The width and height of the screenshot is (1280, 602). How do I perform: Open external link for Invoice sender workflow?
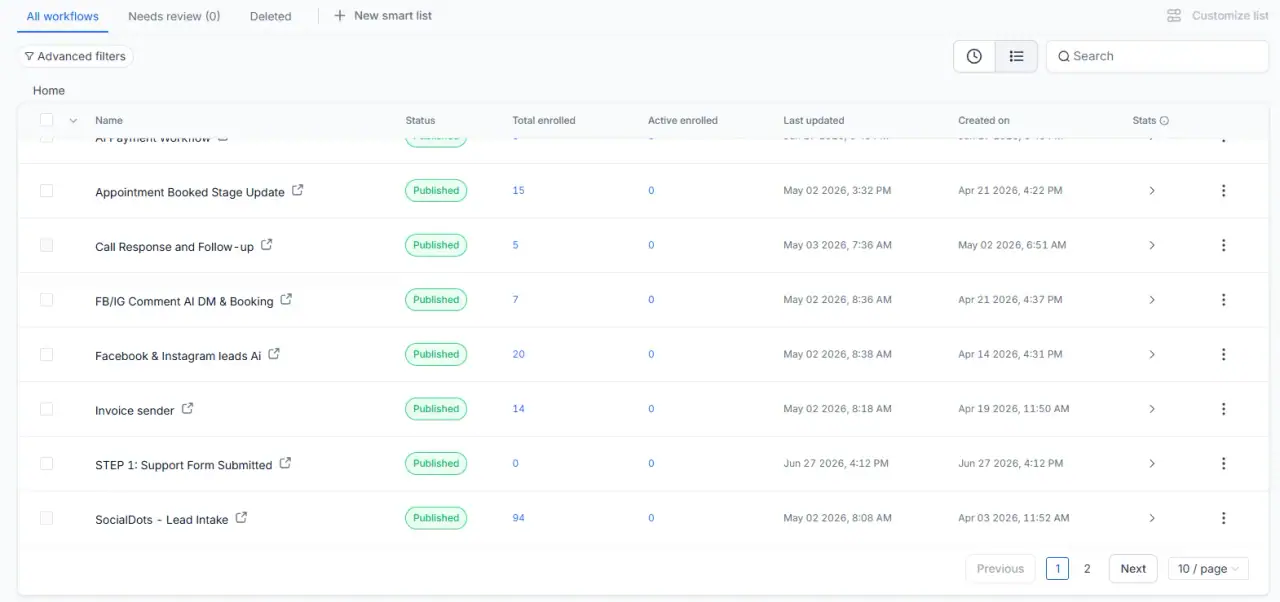coord(187,409)
